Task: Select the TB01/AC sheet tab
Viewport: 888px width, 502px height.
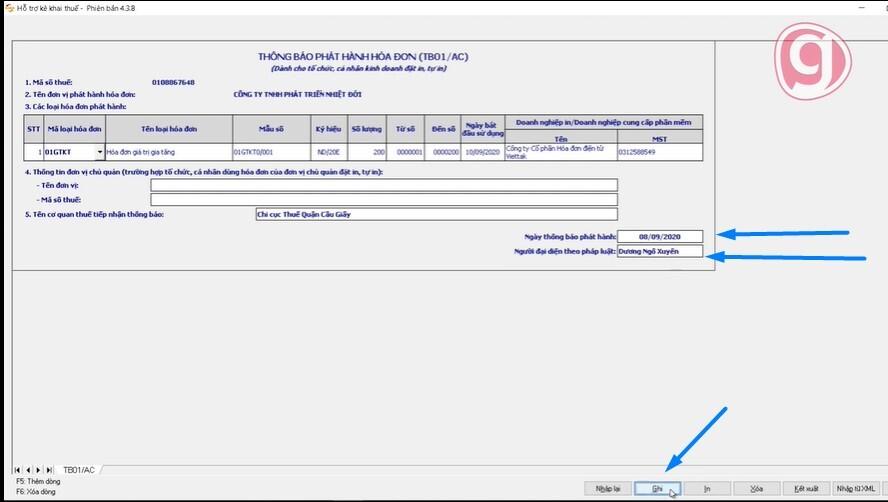Action: tap(79, 470)
